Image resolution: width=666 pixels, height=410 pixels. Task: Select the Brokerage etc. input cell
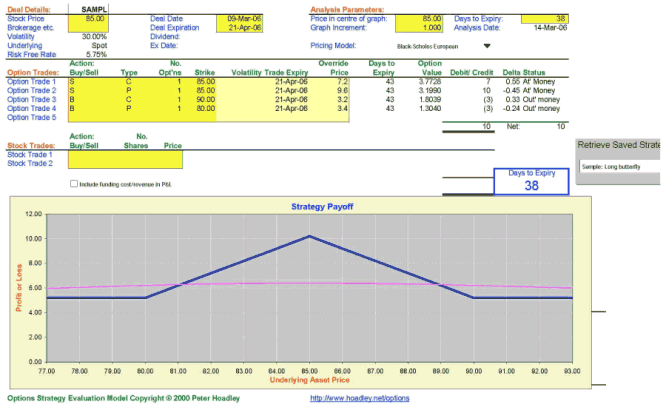tap(95, 27)
